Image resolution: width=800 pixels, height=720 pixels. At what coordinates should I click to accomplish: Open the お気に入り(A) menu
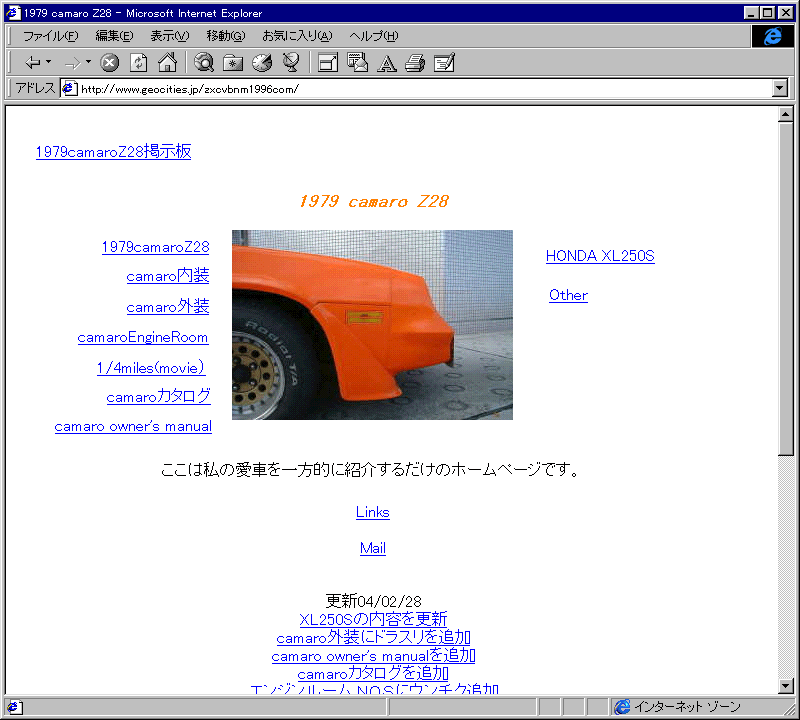coord(297,36)
